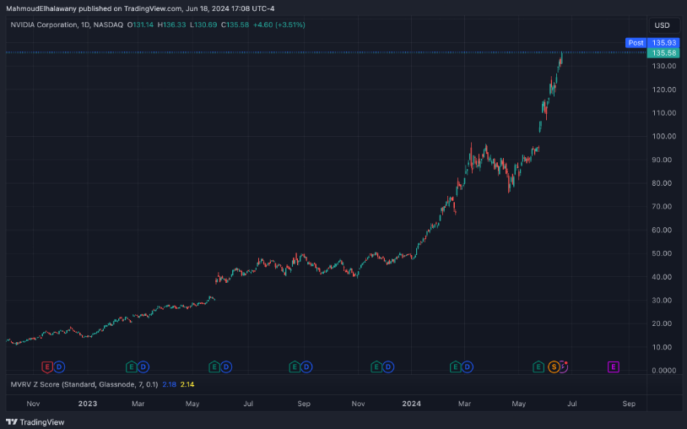Open the USD currency selector
The height and width of the screenshot is (429, 687).
click(x=661, y=25)
